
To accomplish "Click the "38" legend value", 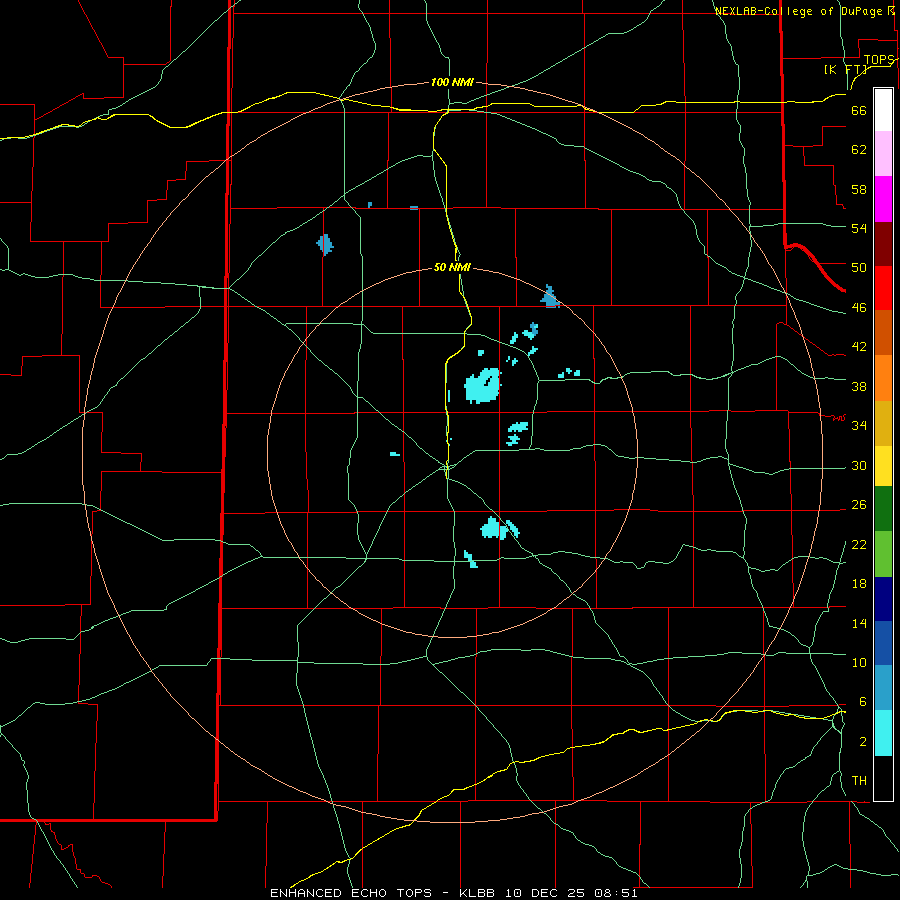I will (859, 386).
